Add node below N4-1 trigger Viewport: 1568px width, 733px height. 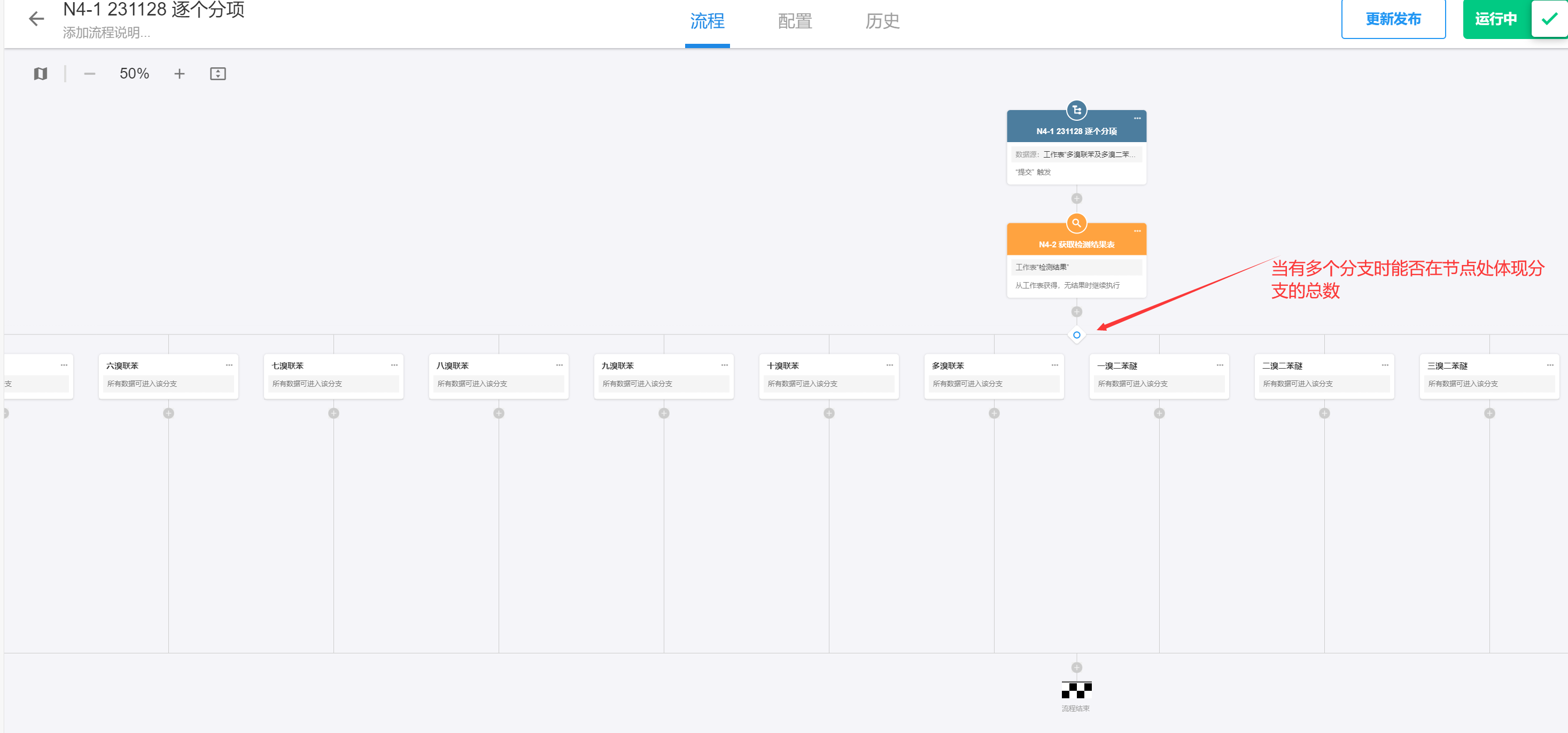click(1076, 198)
